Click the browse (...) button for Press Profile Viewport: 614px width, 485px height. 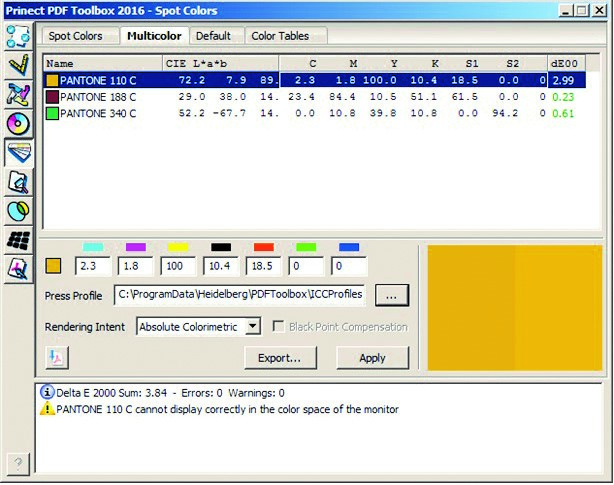(392, 295)
